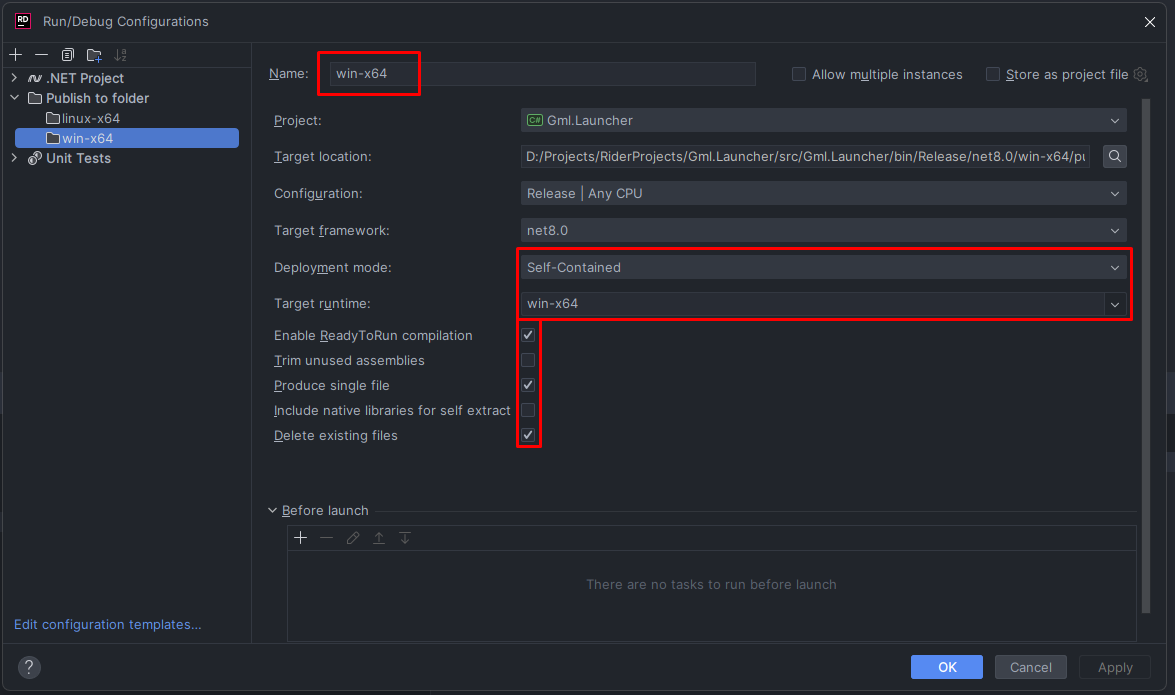Click the OK button
This screenshot has height=695, width=1175.
click(x=946, y=667)
